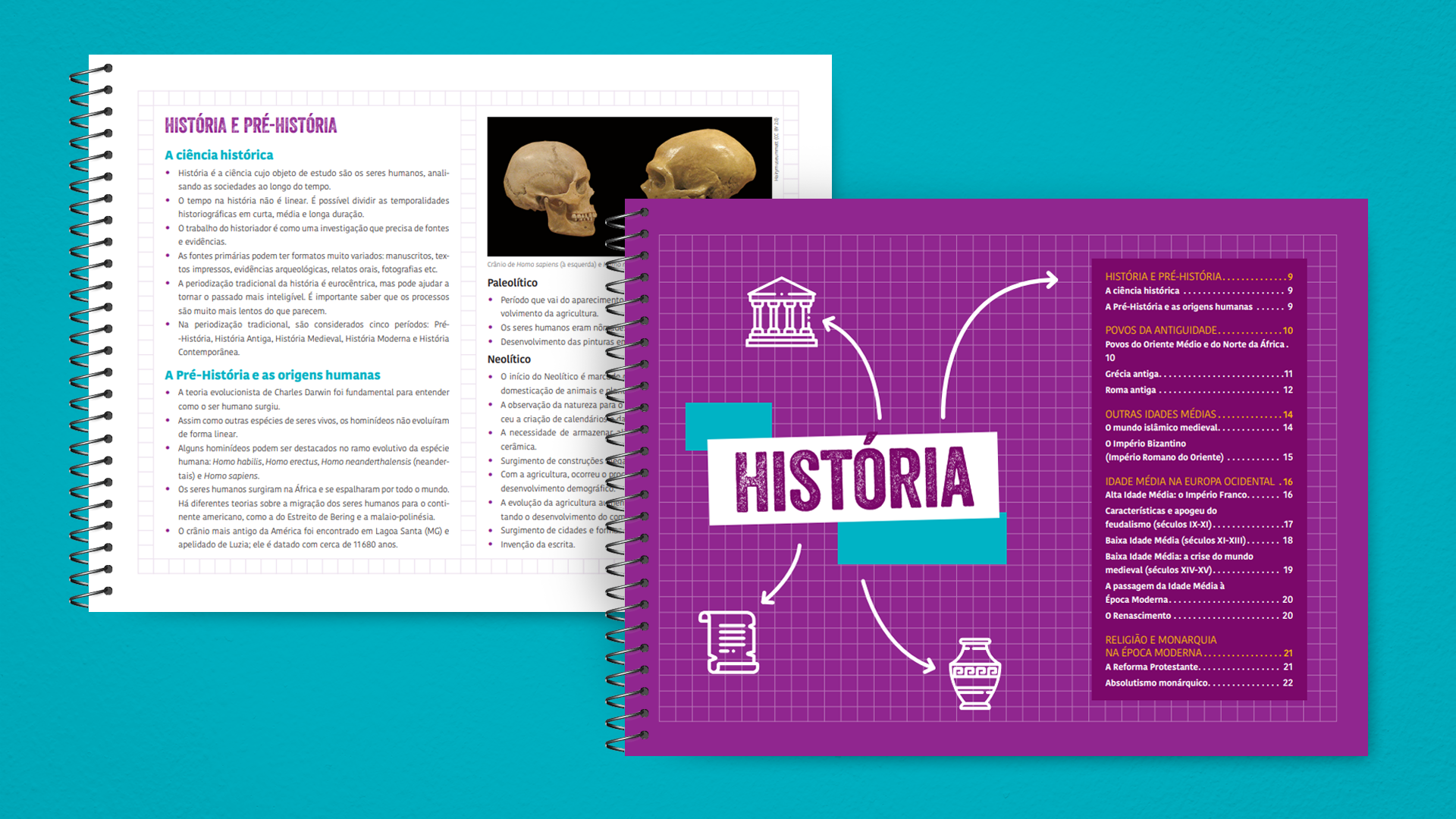Click the A ciência histórica heading
Viewport: 1456px width, 819px height.
click(x=219, y=155)
